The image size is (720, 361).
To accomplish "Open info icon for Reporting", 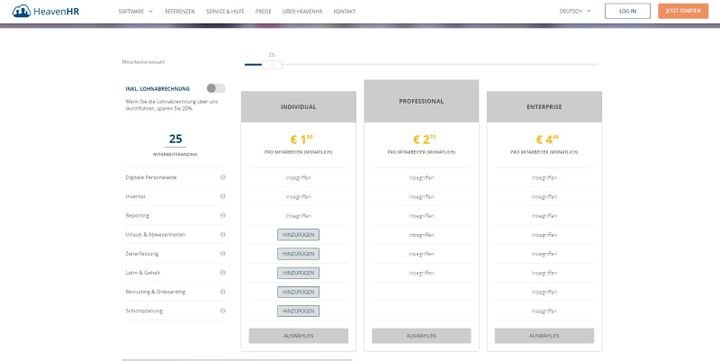I will tap(223, 215).
